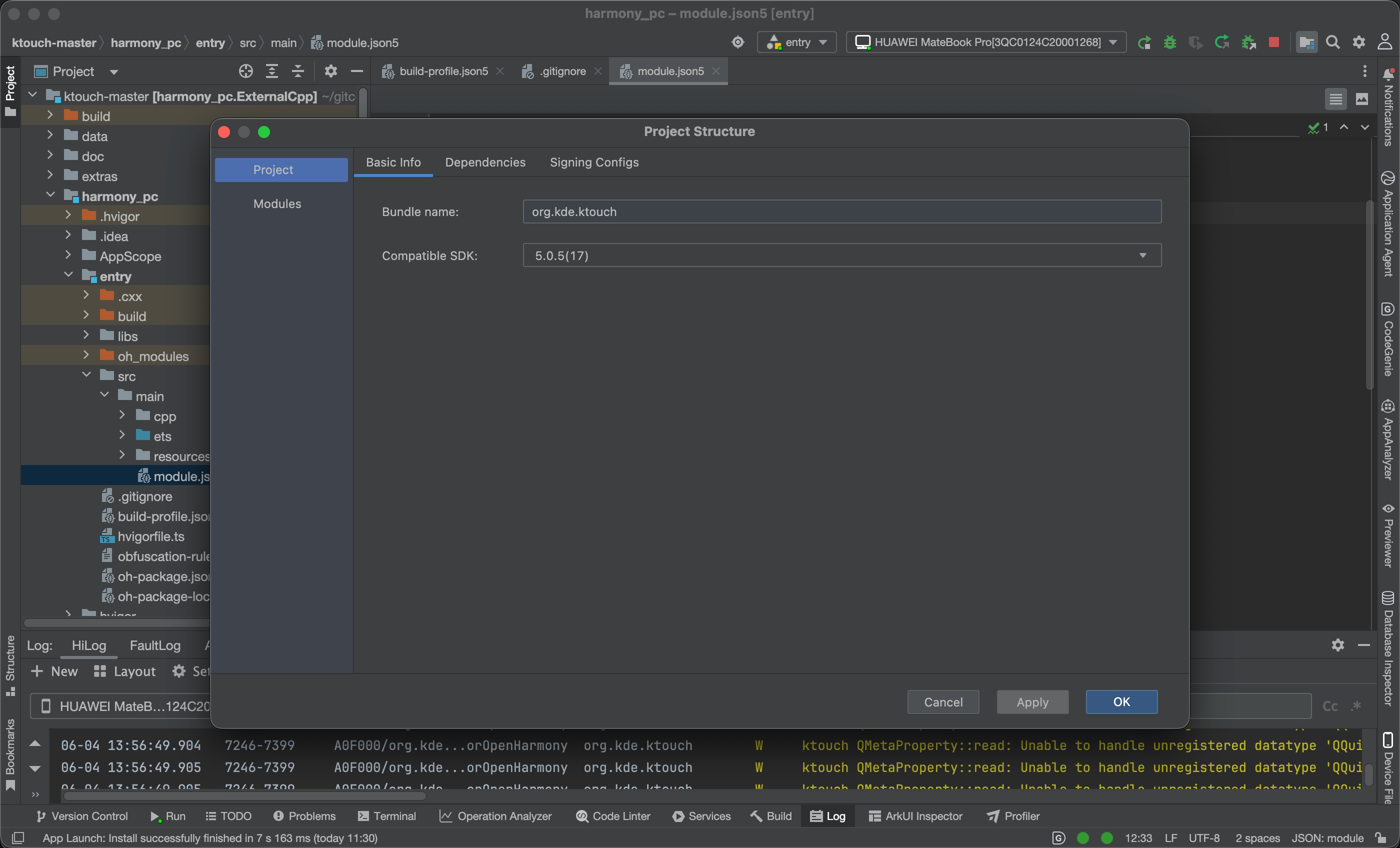Toggle regex option in log search
Screen dimensions: 1400x848
1356,706
